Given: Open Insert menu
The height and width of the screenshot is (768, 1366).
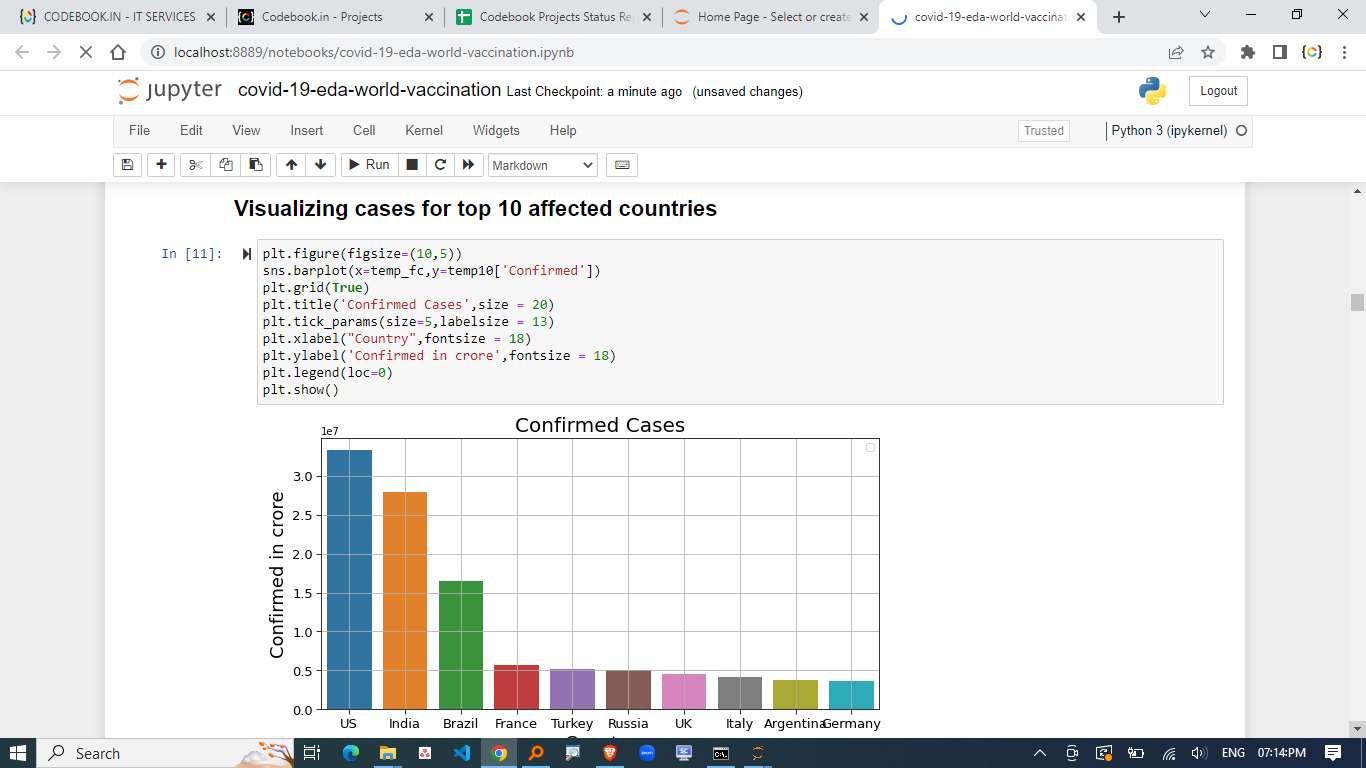Looking at the screenshot, I should tap(307, 130).
